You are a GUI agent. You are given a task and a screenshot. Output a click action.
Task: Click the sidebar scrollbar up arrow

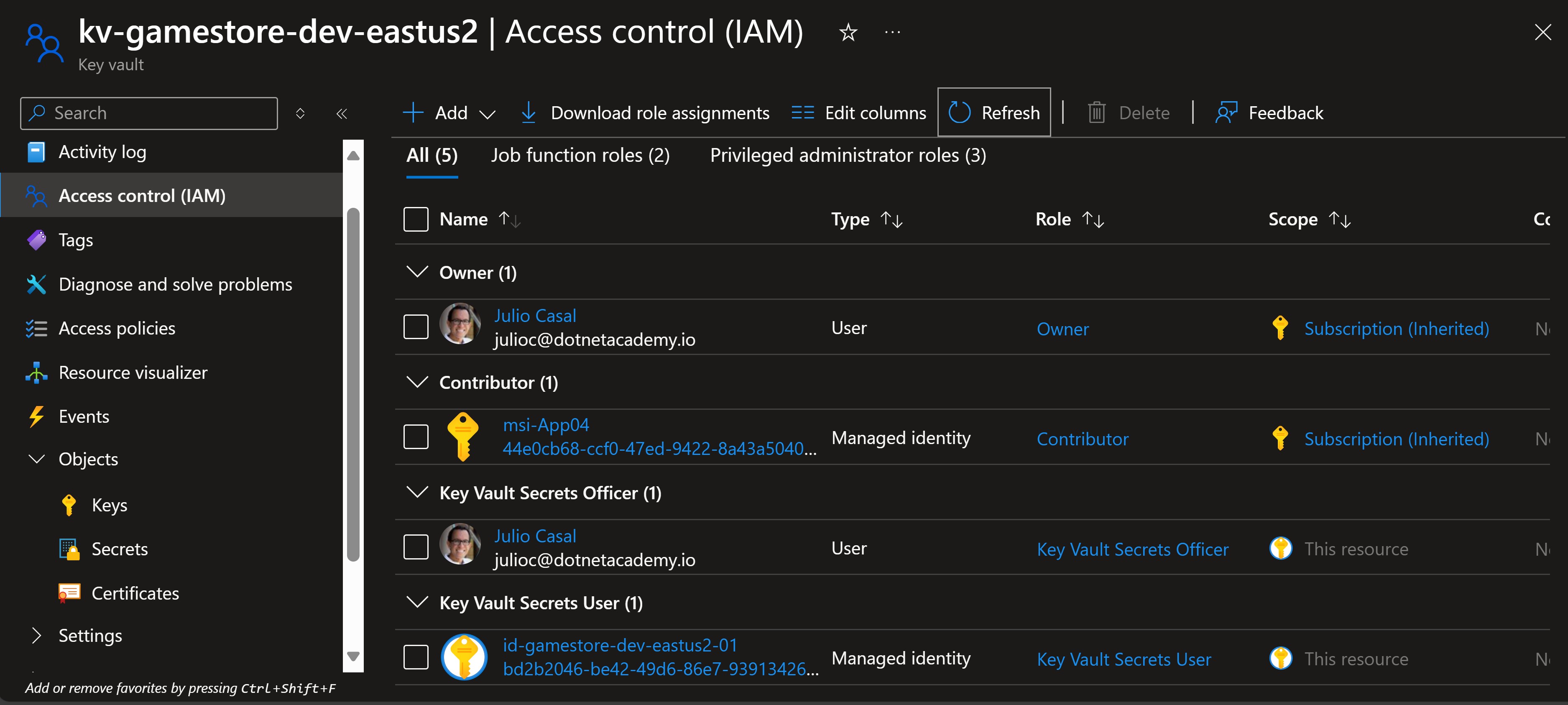353,156
